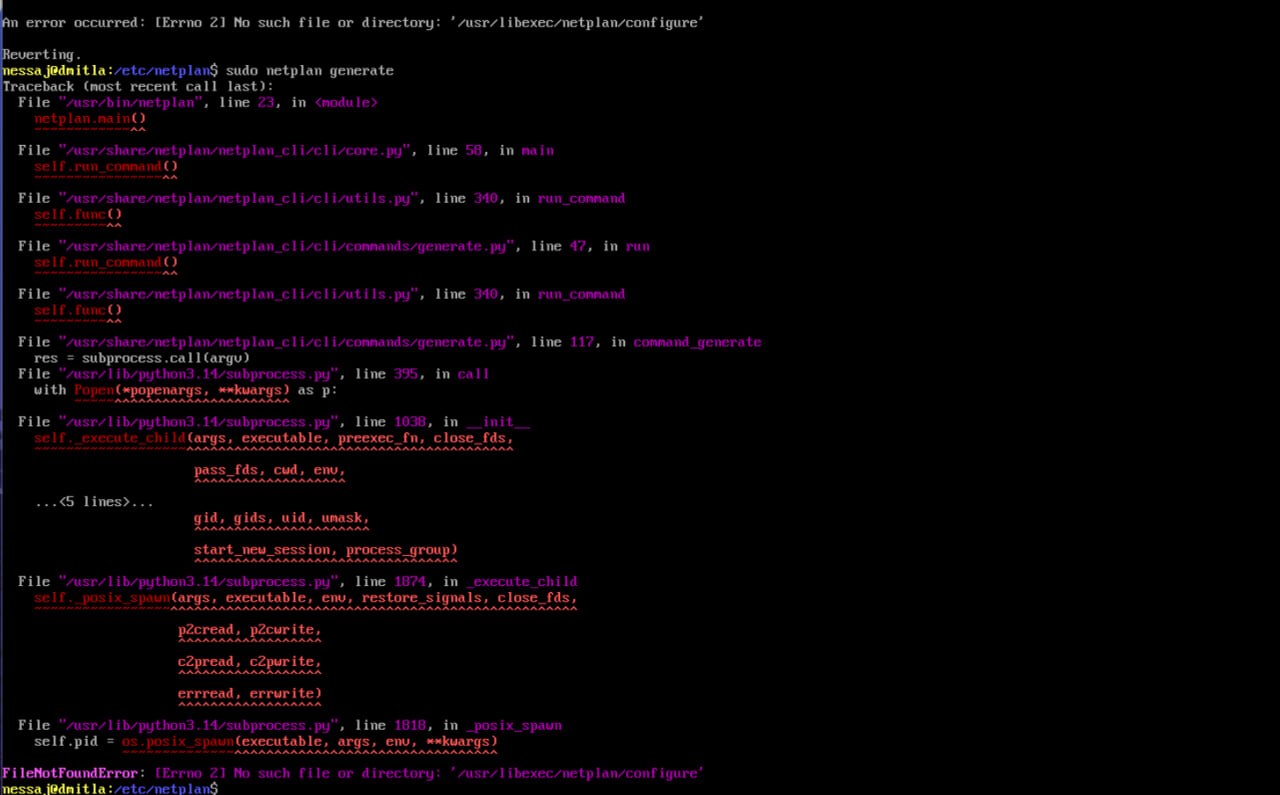Click the 'command_generate' function name
The image size is (1280, 795).
(x=697, y=342)
